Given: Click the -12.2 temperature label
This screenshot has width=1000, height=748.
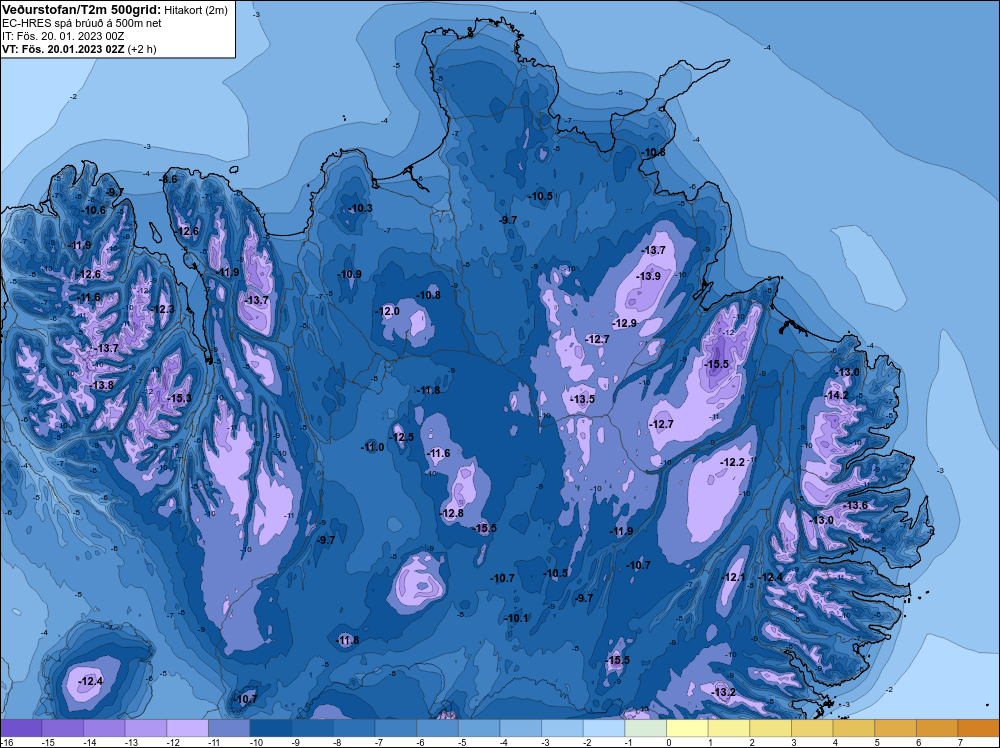Looking at the screenshot, I should tap(733, 462).
